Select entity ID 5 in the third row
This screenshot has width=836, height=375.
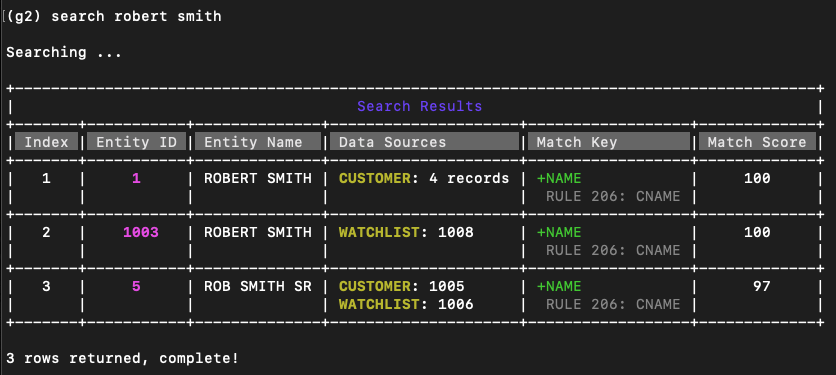(136, 286)
